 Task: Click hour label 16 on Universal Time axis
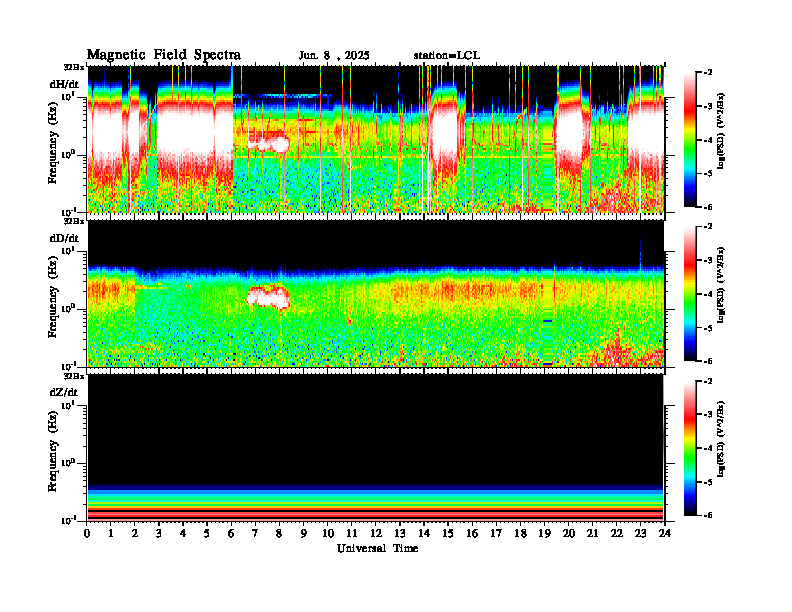[x=472, y=534]
